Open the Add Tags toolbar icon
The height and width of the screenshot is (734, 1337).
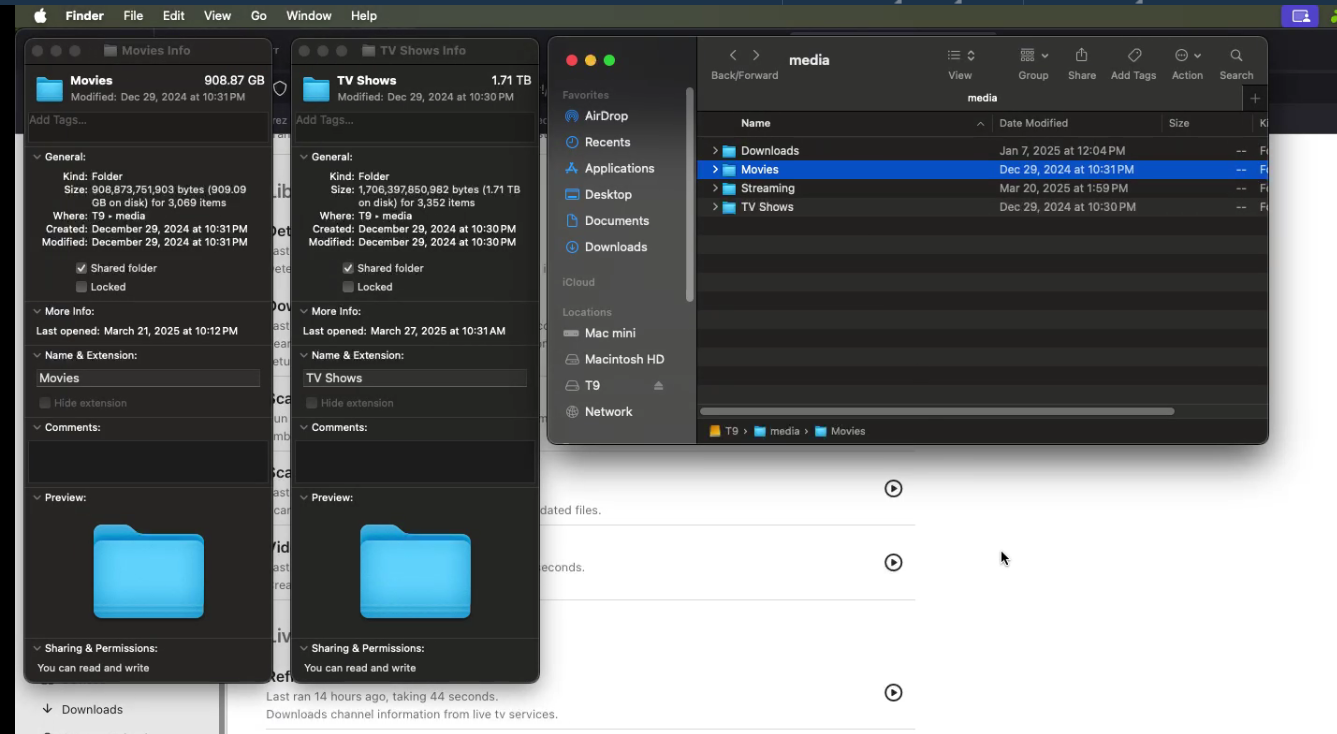(1133, 56)
